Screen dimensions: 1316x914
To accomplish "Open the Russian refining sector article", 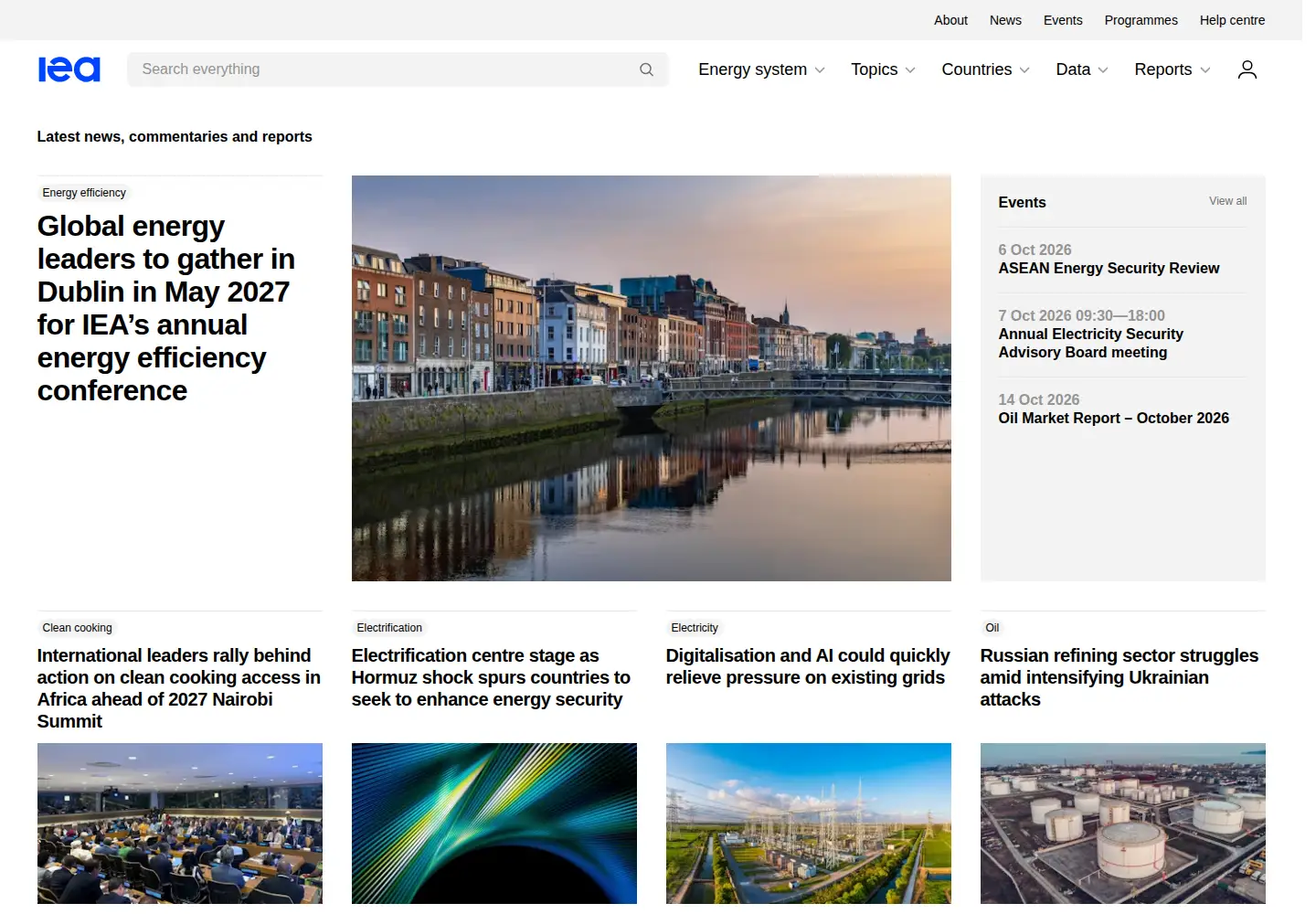I will coord(1120,677).
